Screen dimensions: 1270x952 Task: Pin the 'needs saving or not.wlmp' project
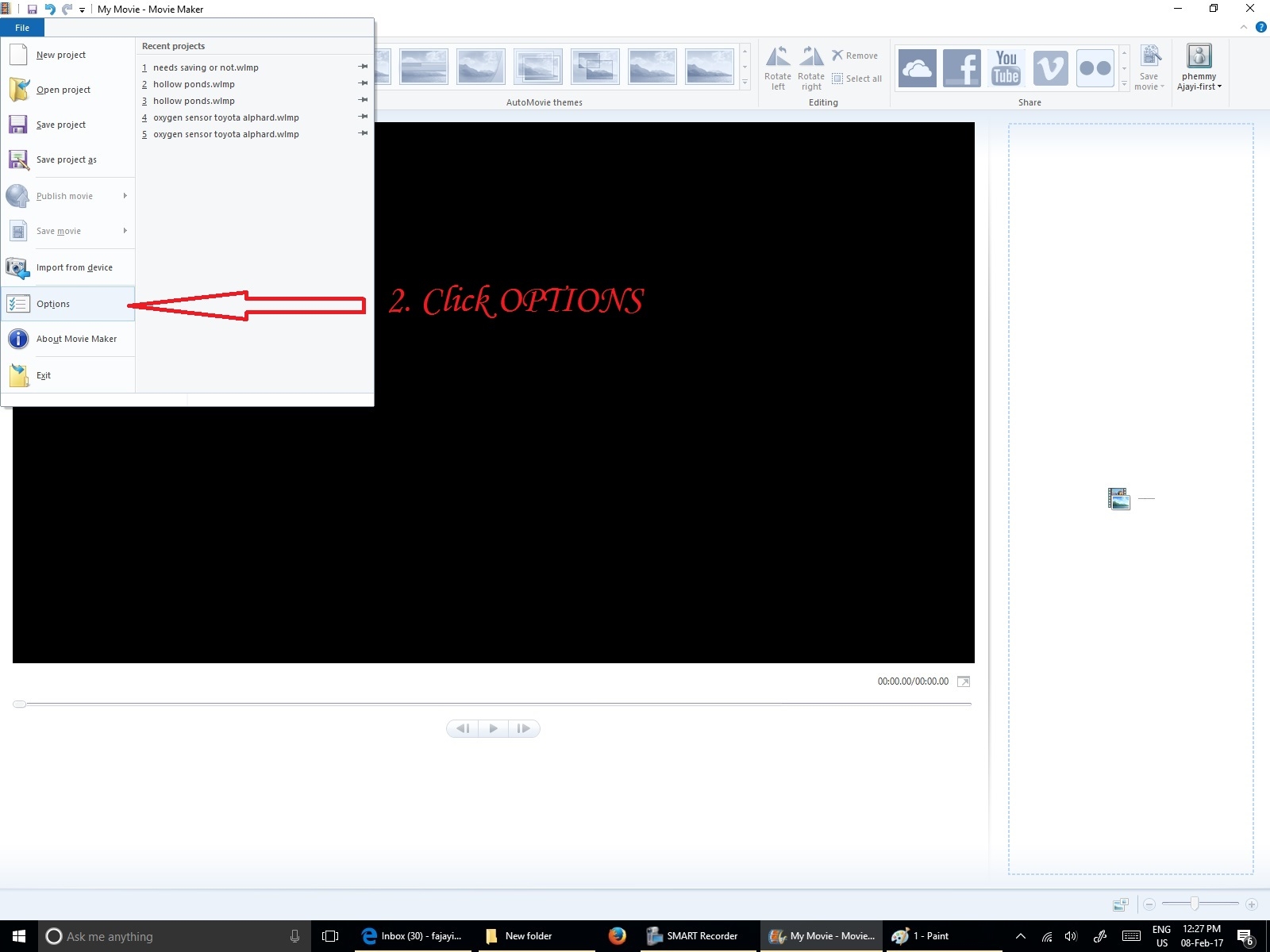(x=363, y=67)
